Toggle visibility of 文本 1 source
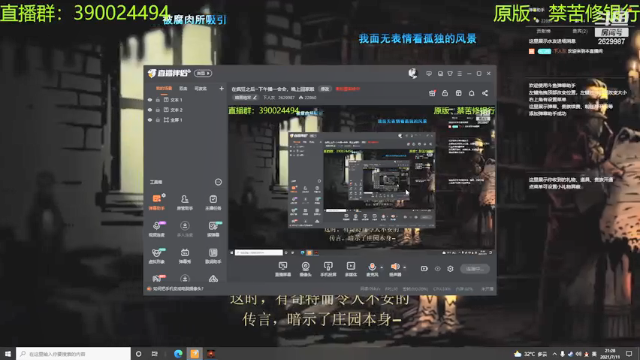This screenshot has width=640, height=360. (x=150, y=100)
